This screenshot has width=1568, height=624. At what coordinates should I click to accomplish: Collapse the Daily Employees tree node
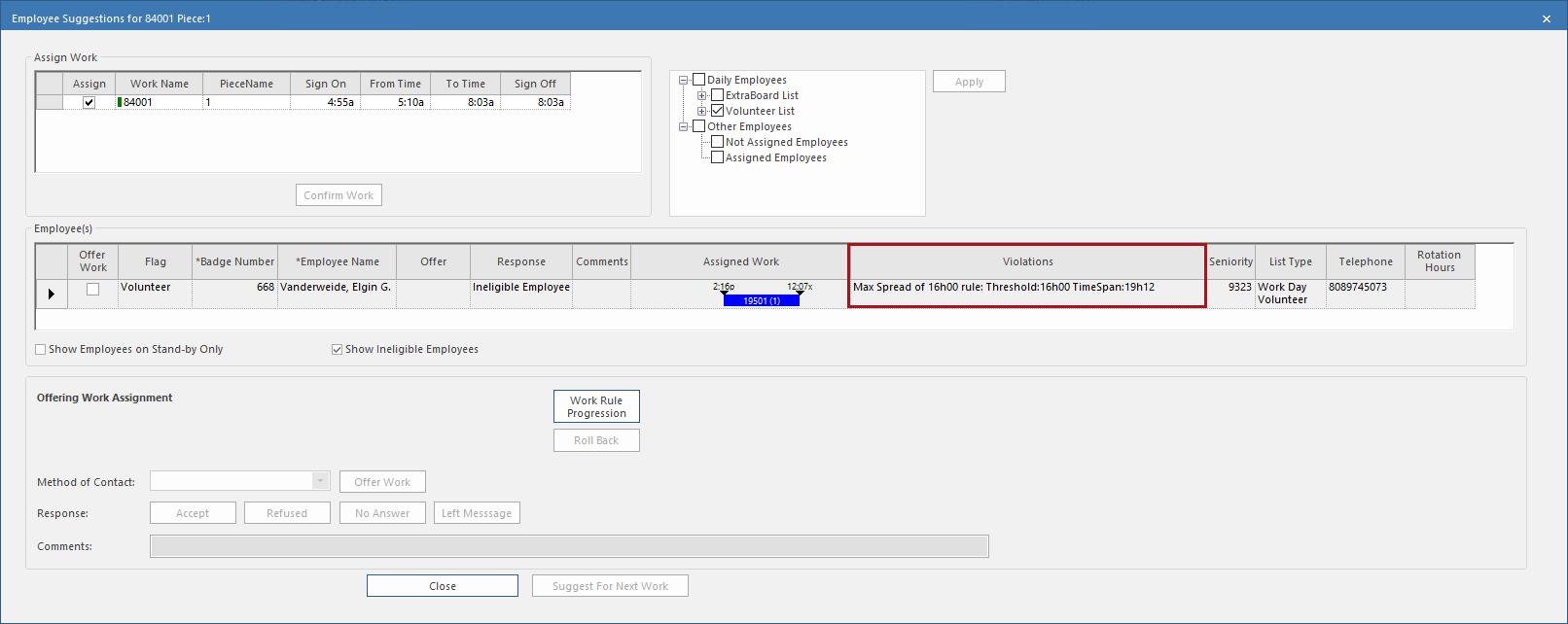tap(684, 80)
